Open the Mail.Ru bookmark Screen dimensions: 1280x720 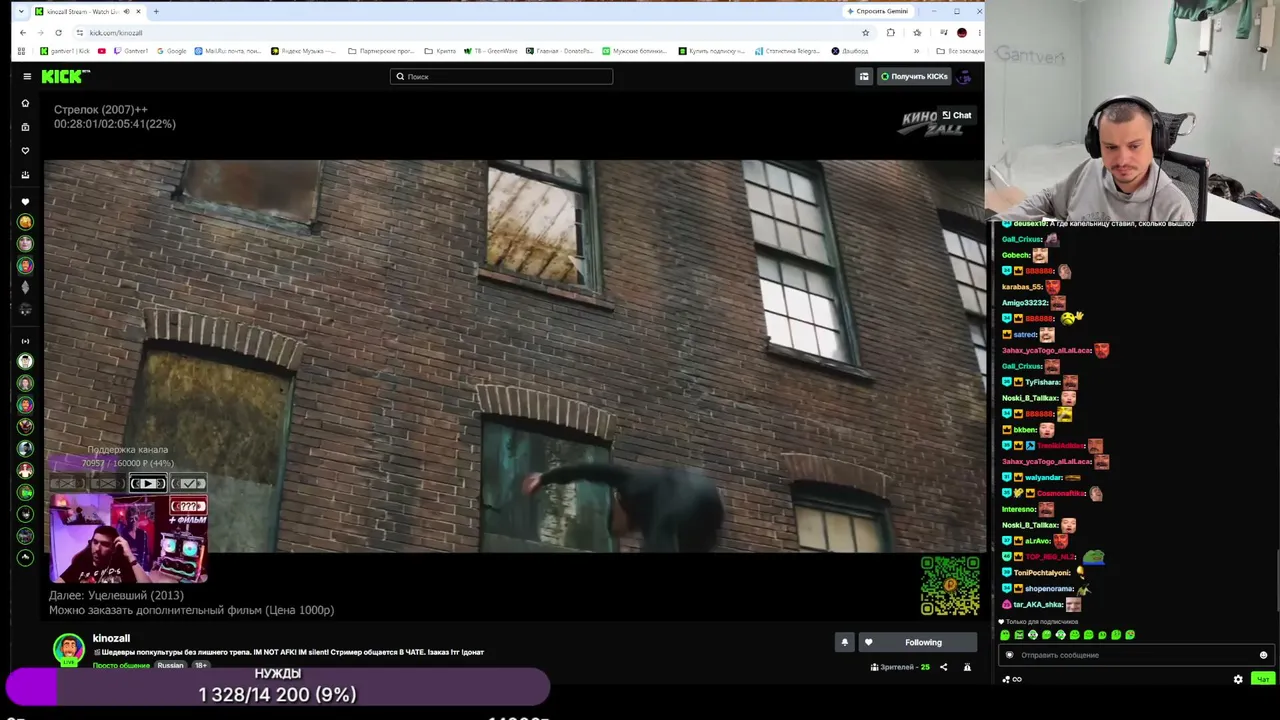click(x=229, y=51)
